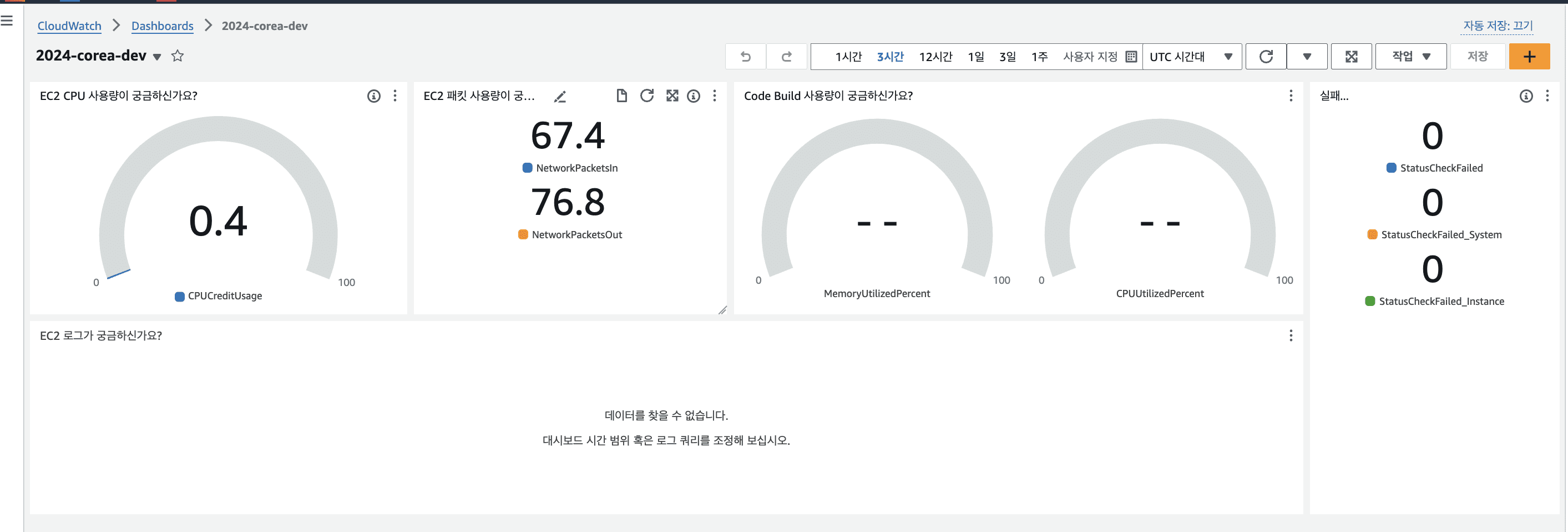Select the 12시간 time range

click(935, 57)
